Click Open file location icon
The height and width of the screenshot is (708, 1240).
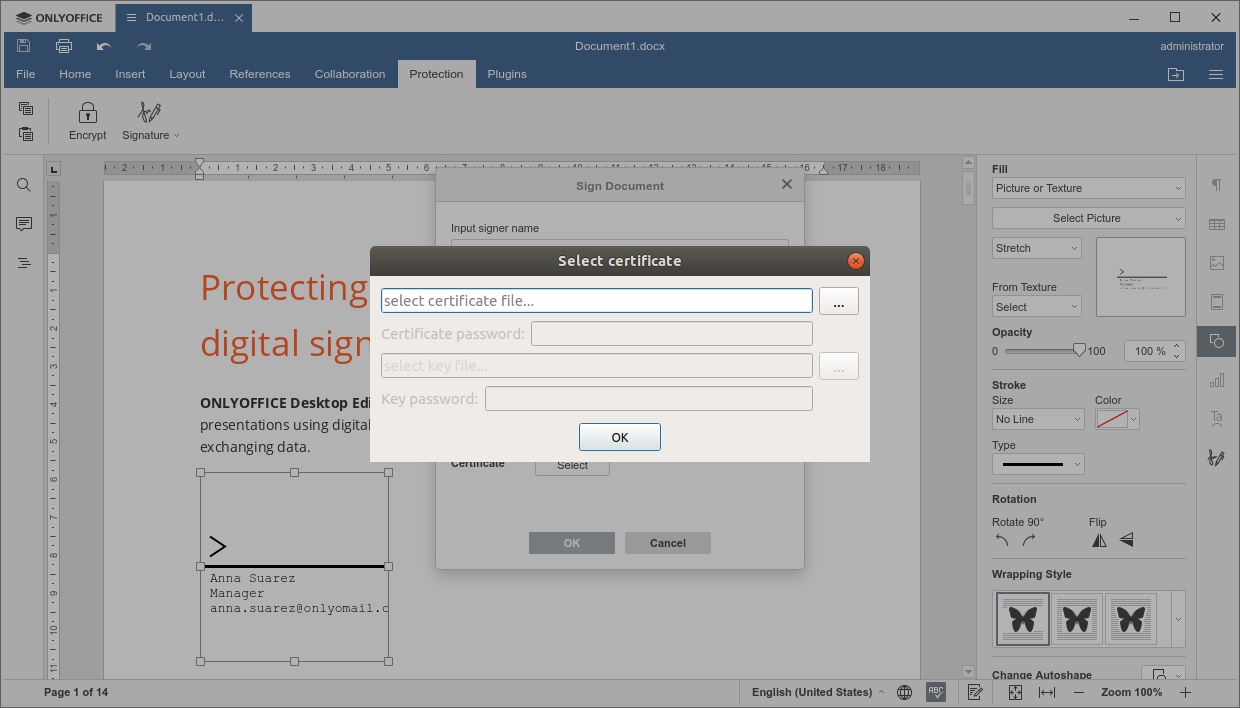pyautogui.click(x=1176, y=74)
